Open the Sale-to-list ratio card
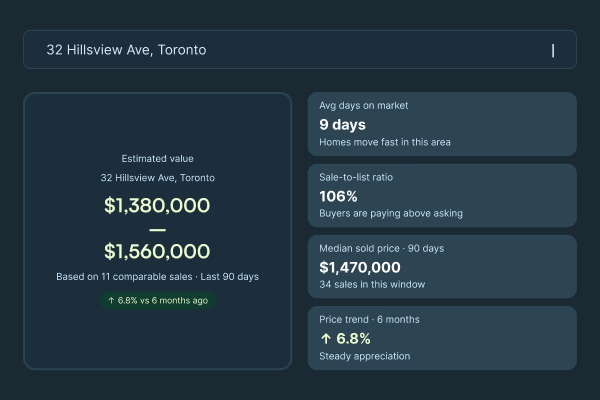Screen dimensions: 600x400 pos(442,196)
